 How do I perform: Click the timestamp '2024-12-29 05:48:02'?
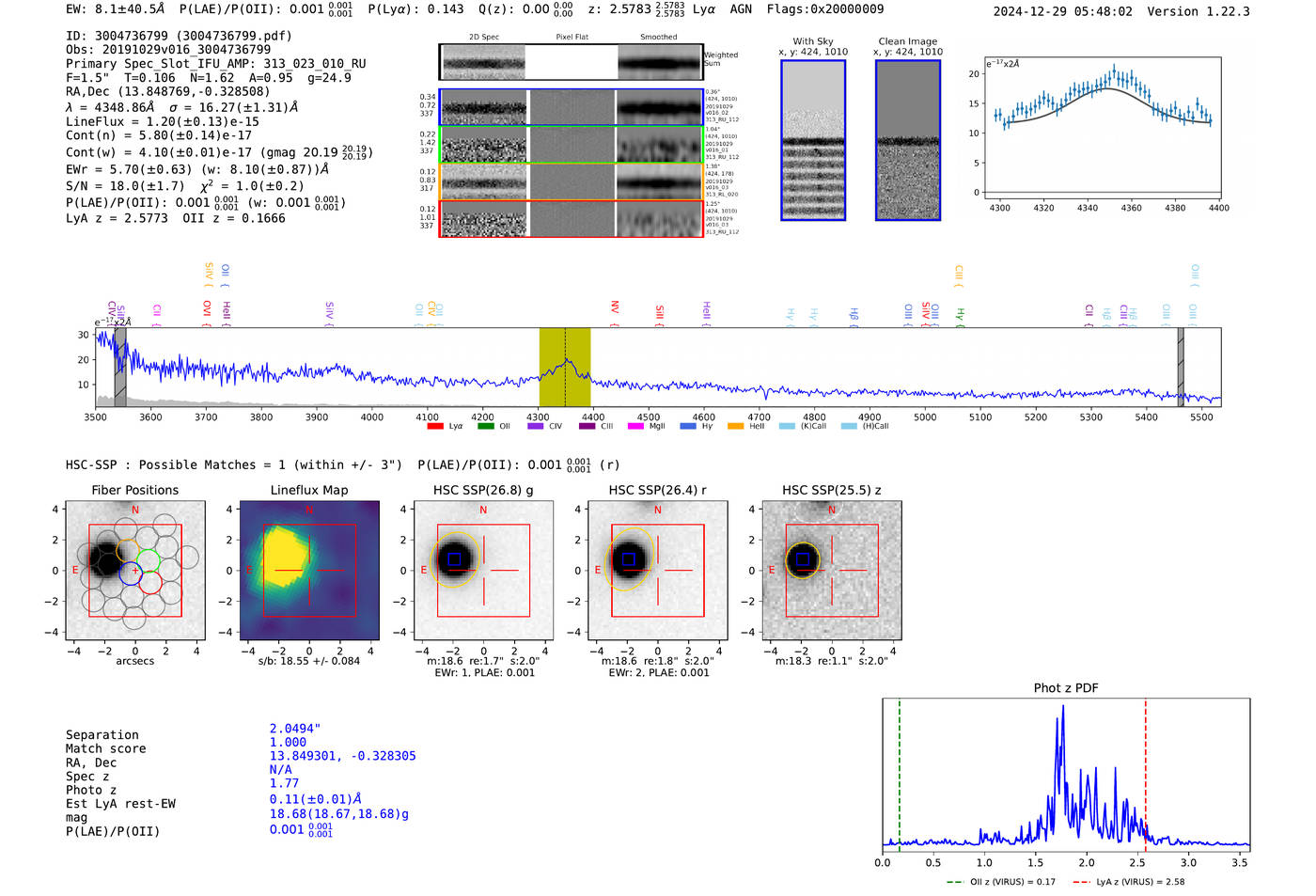pos(1063,11)
